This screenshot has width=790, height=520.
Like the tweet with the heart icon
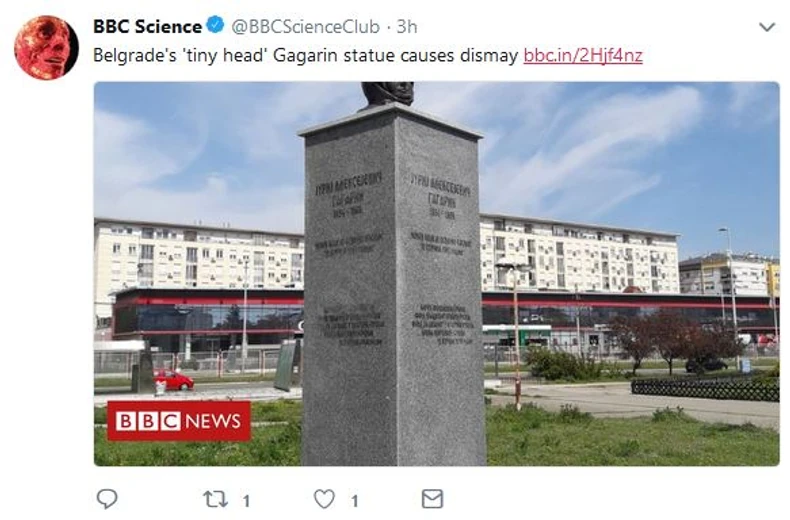click(x=324, y=498)
